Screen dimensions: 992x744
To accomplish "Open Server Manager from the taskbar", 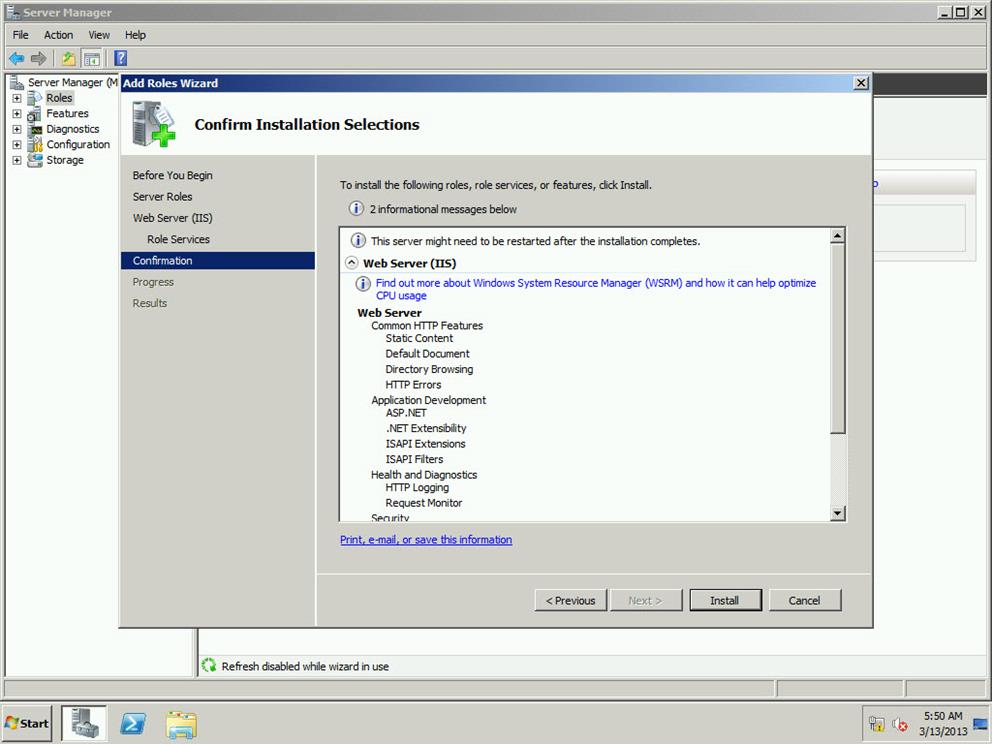I will pos(84,723).
